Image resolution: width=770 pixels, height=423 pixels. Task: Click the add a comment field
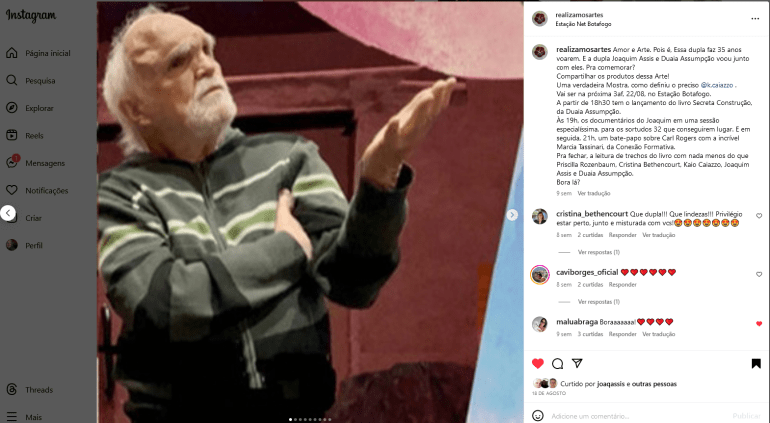[x=638, y=416]
